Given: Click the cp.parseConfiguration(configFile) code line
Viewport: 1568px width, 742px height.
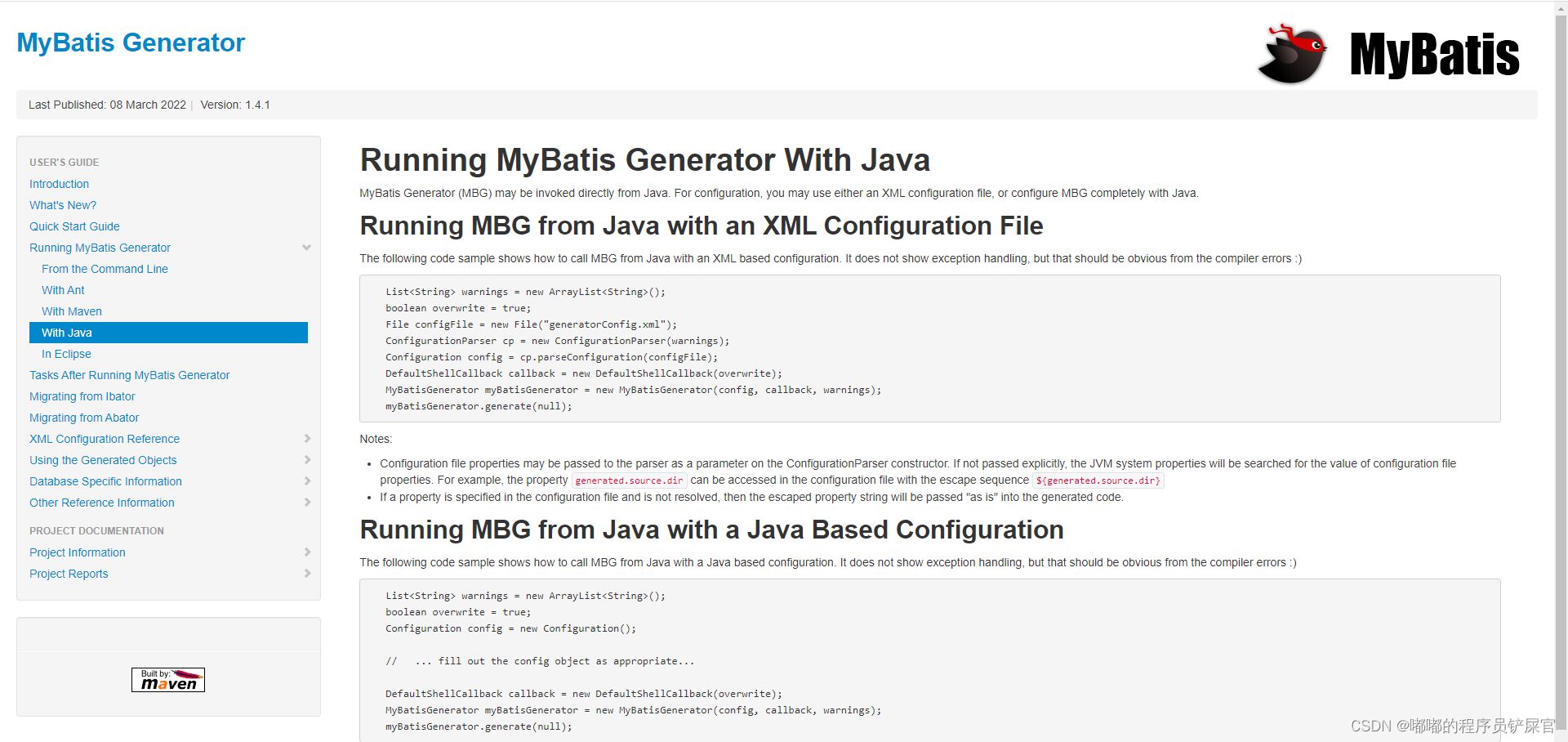Looking at the screenshot, I should (x=552, y=357).
